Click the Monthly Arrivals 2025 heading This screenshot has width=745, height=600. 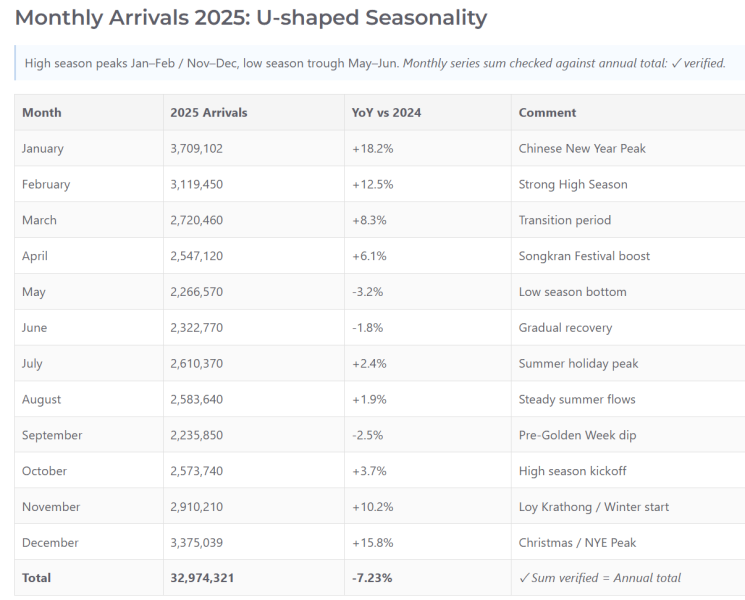point(251,19)
